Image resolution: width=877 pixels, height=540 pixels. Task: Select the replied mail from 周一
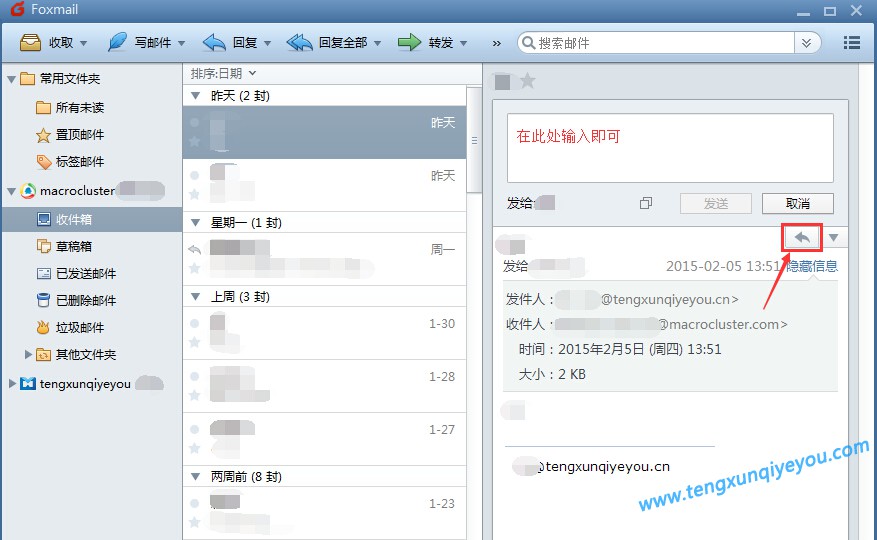[x=324, y=259]
